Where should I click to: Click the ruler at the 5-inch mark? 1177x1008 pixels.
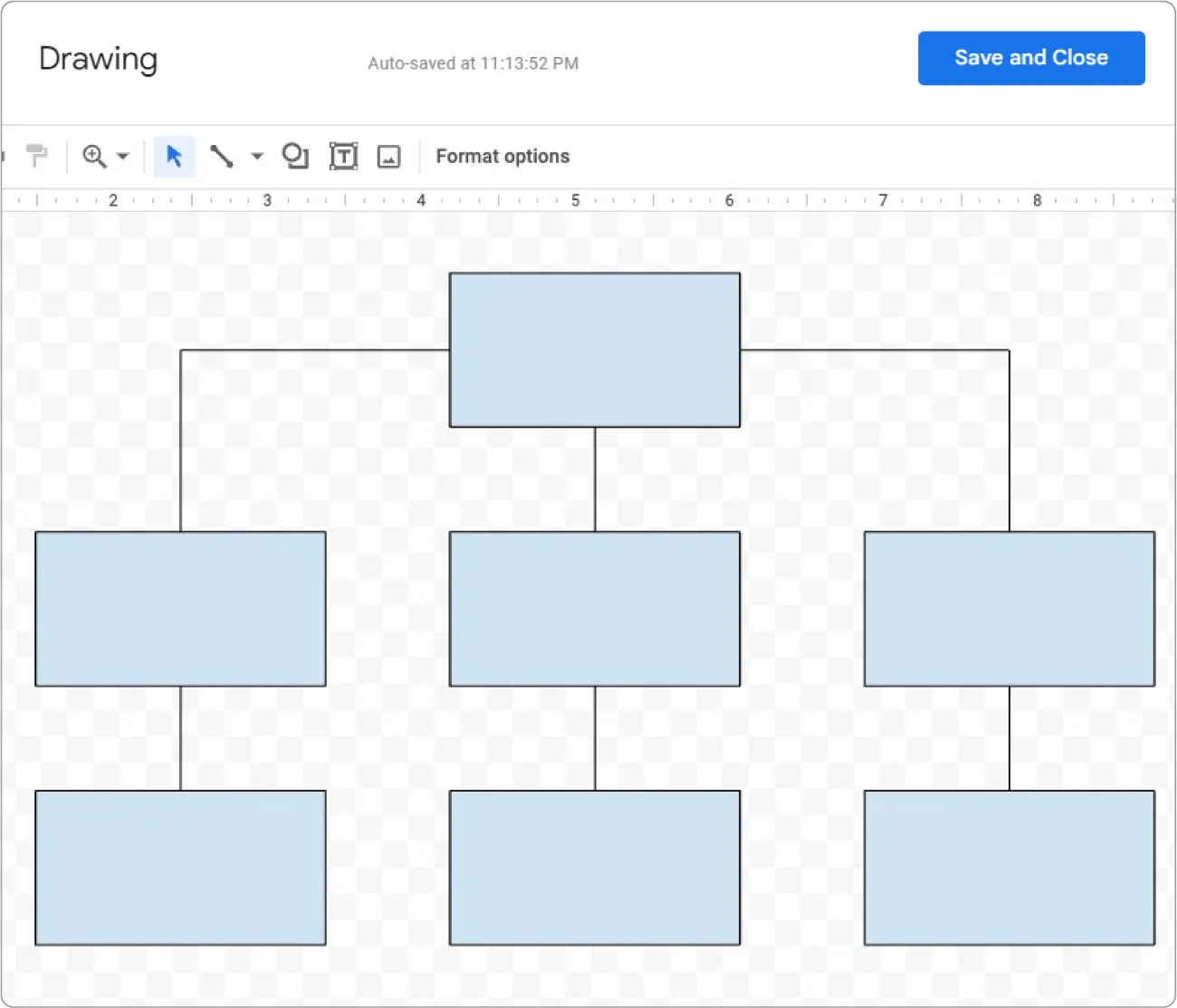[575, 199]
